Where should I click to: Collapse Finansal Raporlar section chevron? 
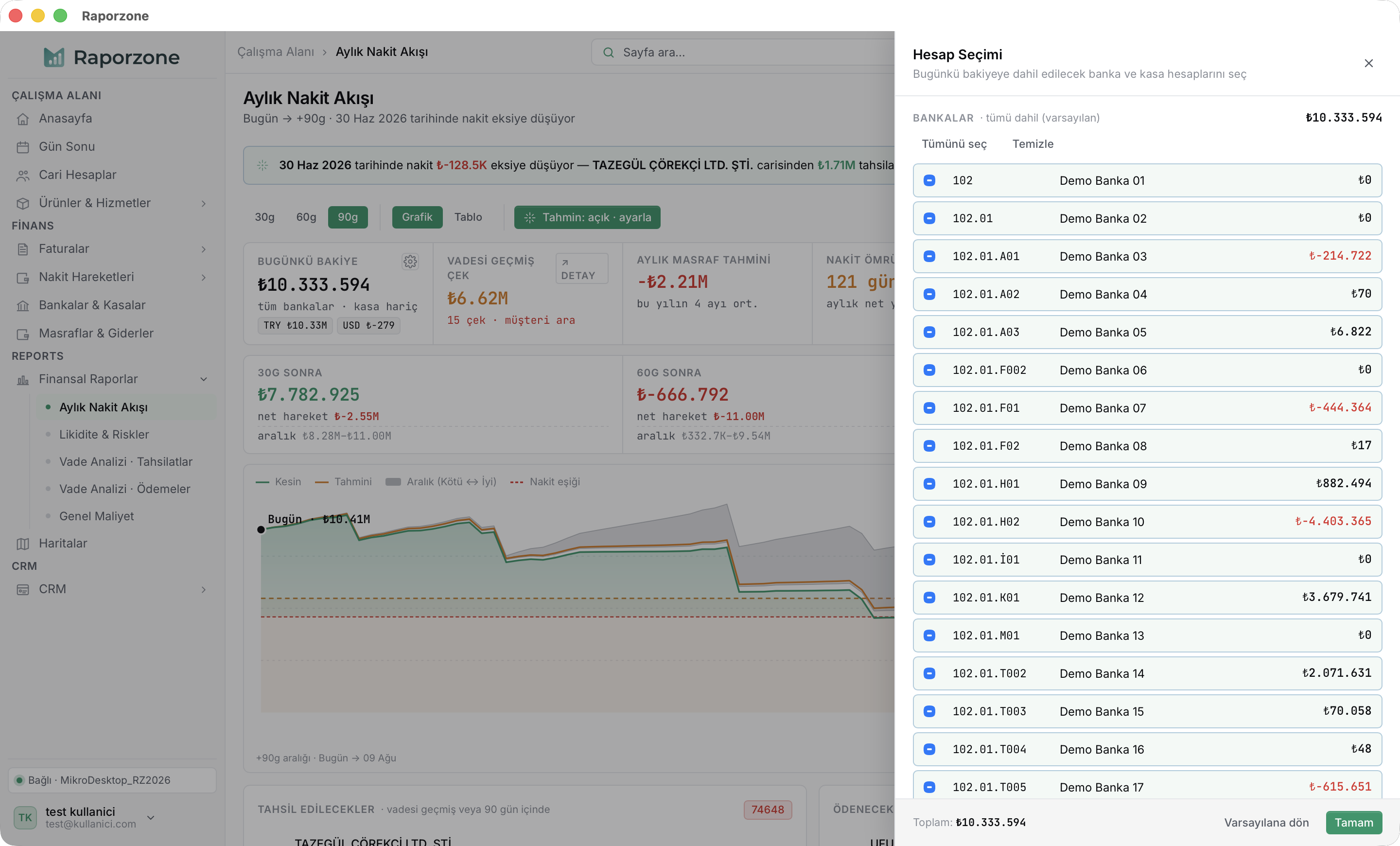(x=203, y=380)
